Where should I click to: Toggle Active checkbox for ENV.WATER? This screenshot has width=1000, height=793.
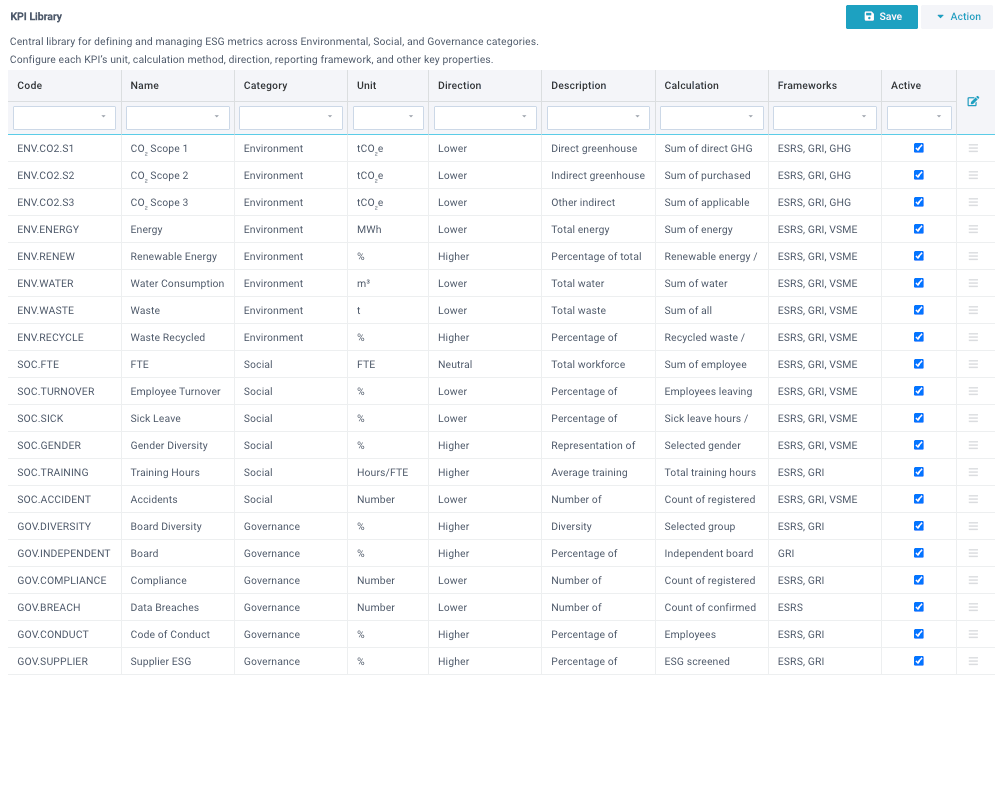point(918,283)
